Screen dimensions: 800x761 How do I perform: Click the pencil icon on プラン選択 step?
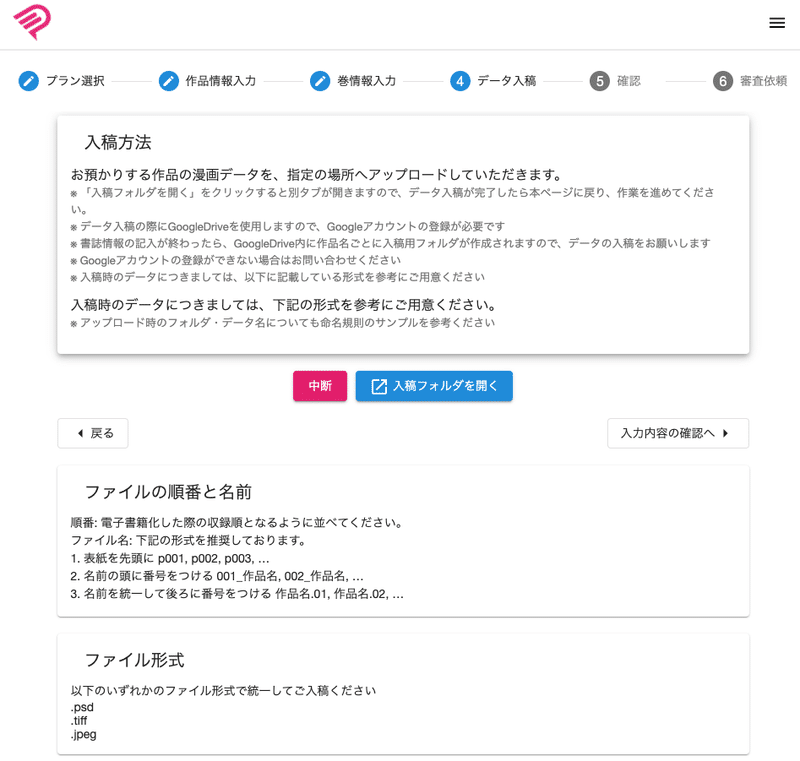coord(28,82)
